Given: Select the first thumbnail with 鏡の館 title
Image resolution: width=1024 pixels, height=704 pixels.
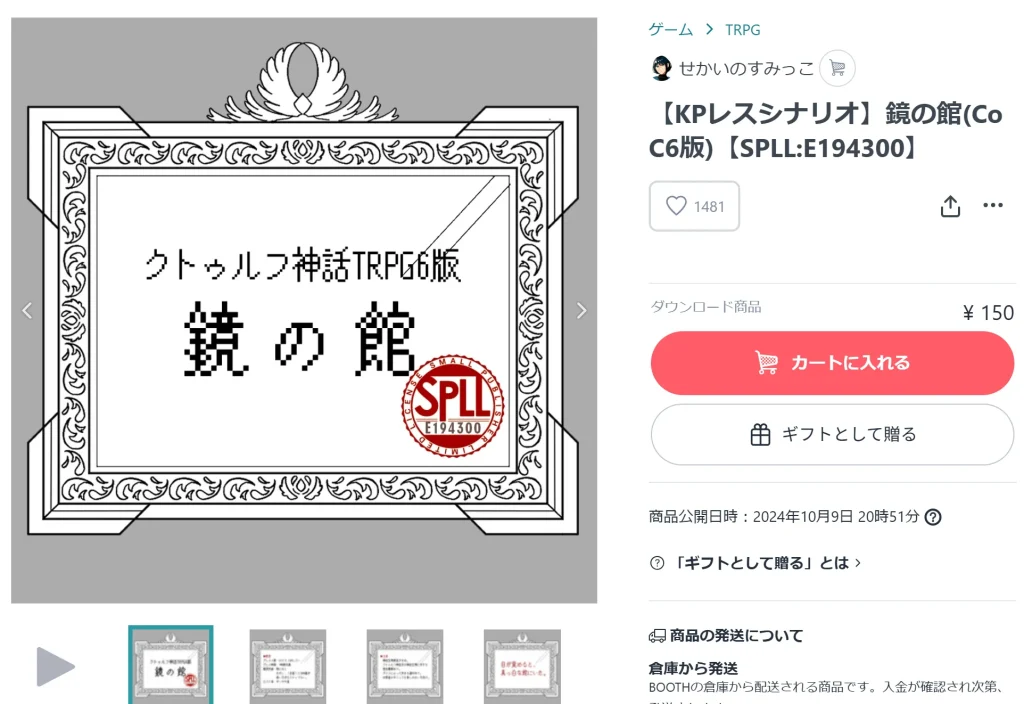Looking at the screenshot, I should [x=170, y=665].
